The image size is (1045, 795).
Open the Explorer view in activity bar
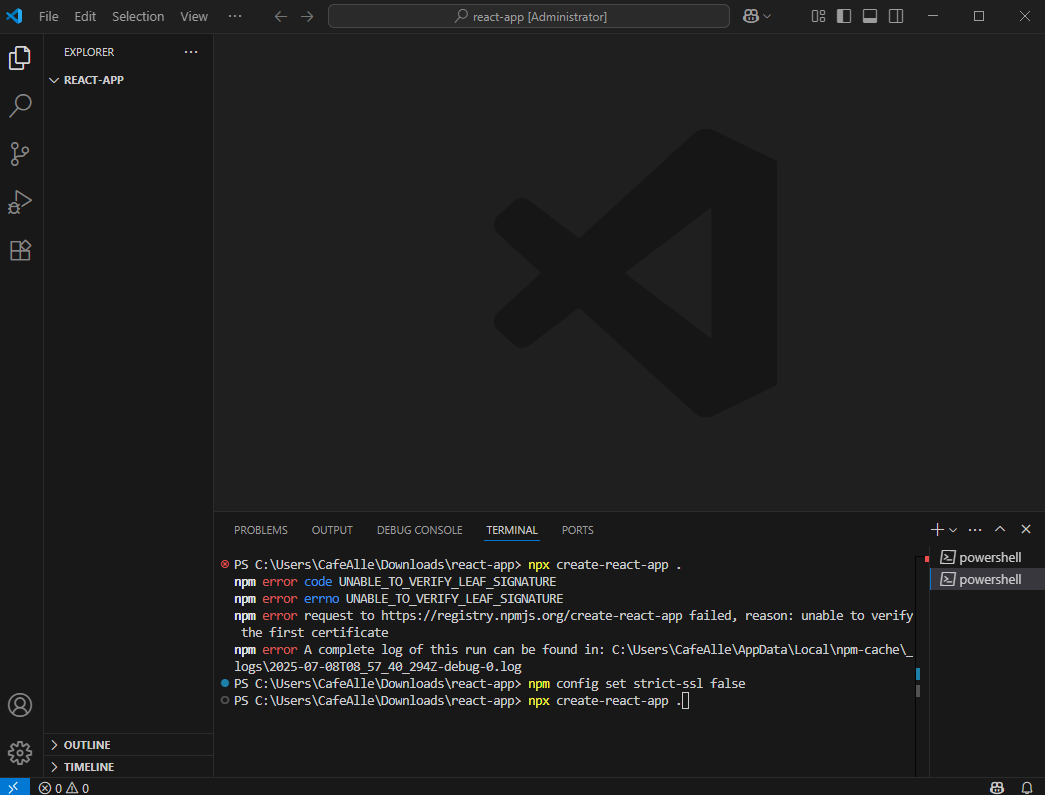(x=20, y=58)
